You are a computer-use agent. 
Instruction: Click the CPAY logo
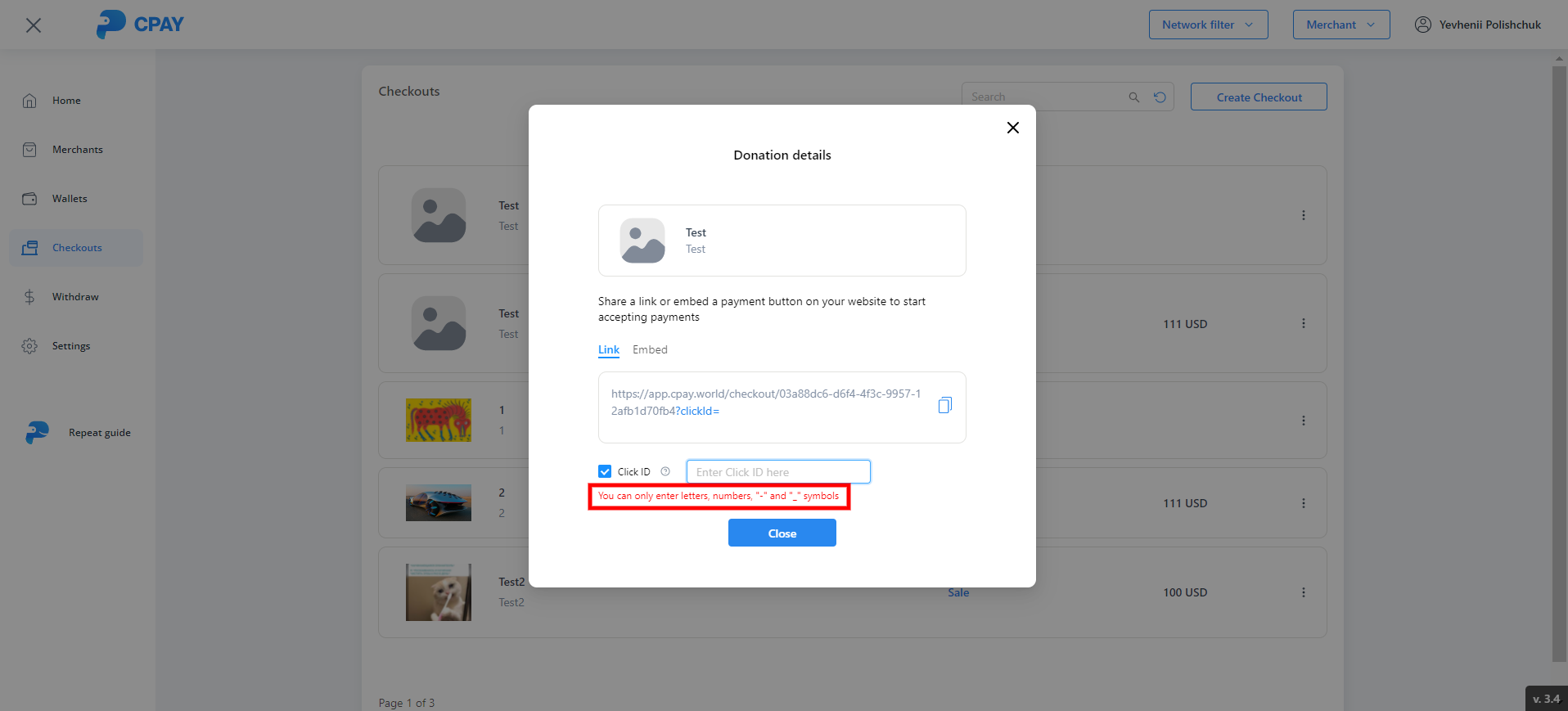(x=140, y=25)
